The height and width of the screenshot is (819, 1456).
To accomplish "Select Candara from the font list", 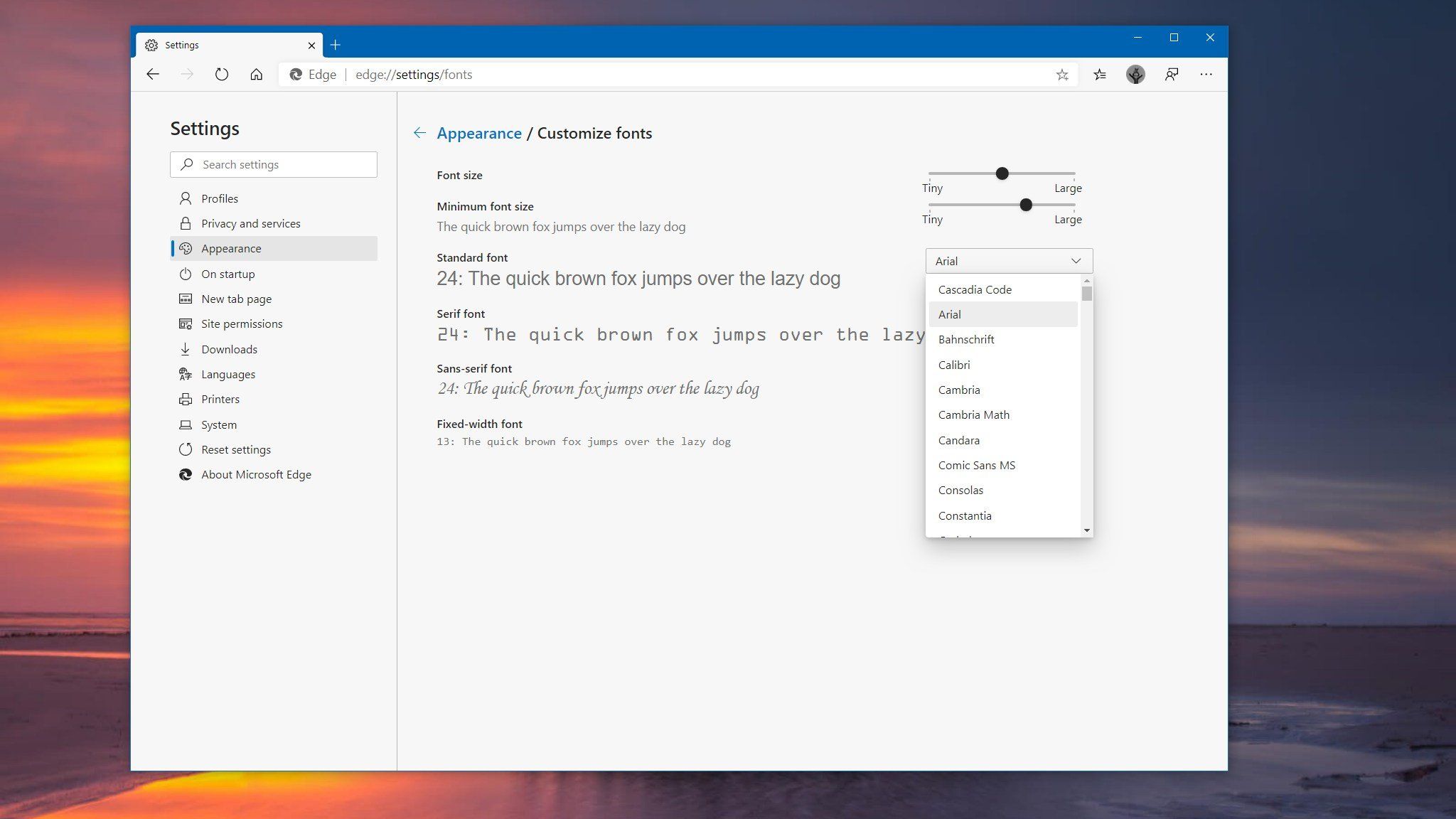I will click(x=1003, y=440).
